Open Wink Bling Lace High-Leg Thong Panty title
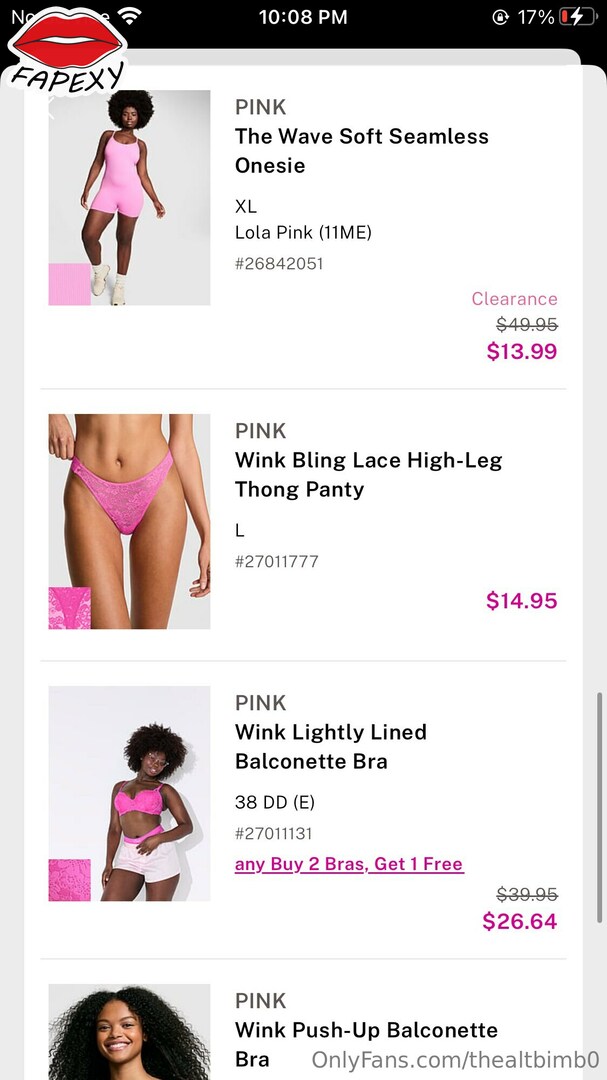The height and width of the screenshot is (1080, 607). click(x=369, y=475)
